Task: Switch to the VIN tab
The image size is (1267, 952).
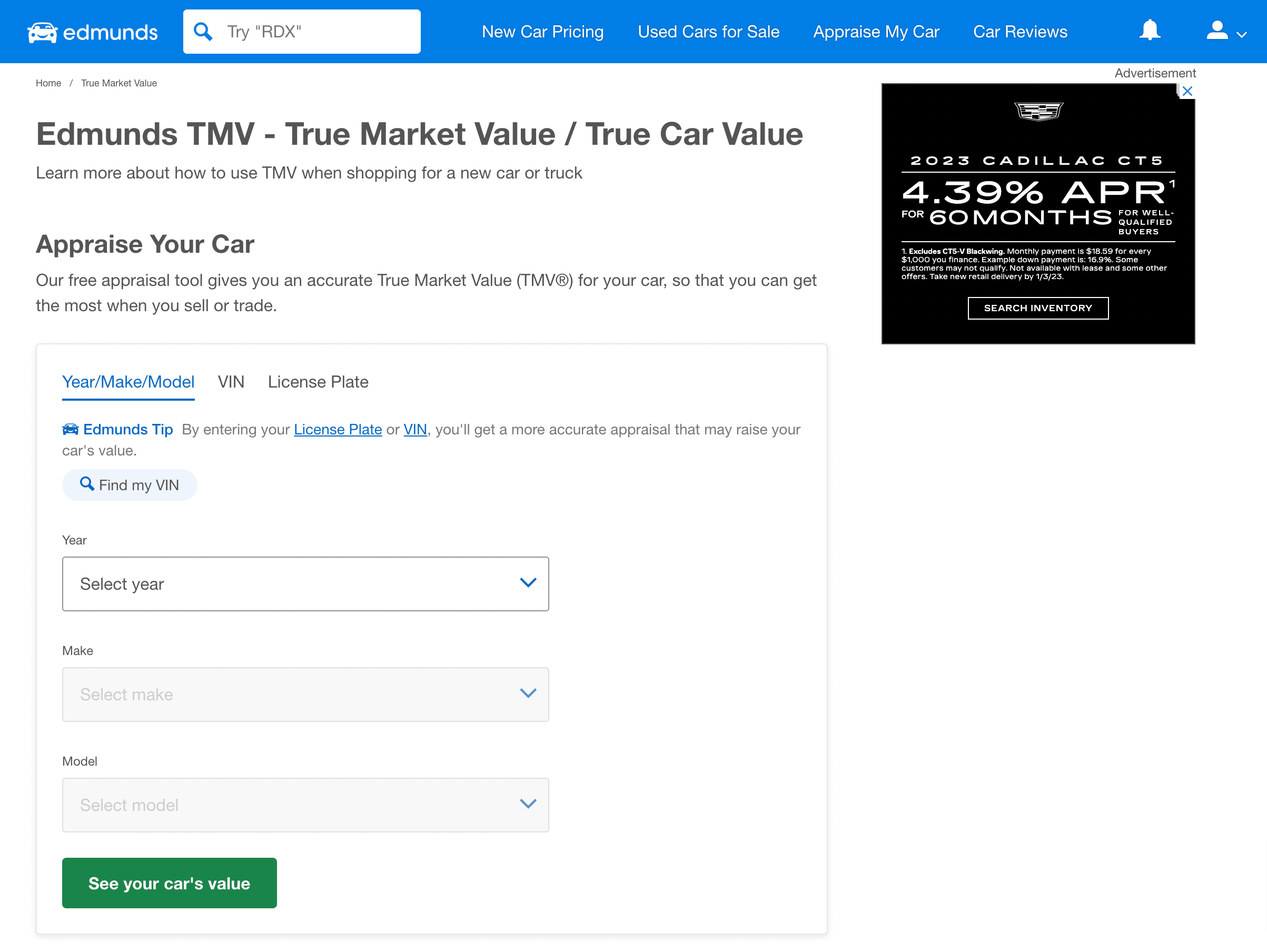Action: pos(230,382)
